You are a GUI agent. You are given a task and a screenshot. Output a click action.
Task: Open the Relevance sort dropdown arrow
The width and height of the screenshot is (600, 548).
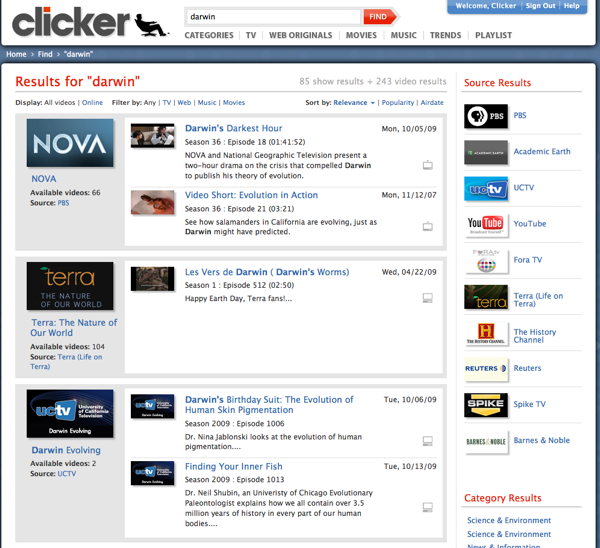[373, 103]
